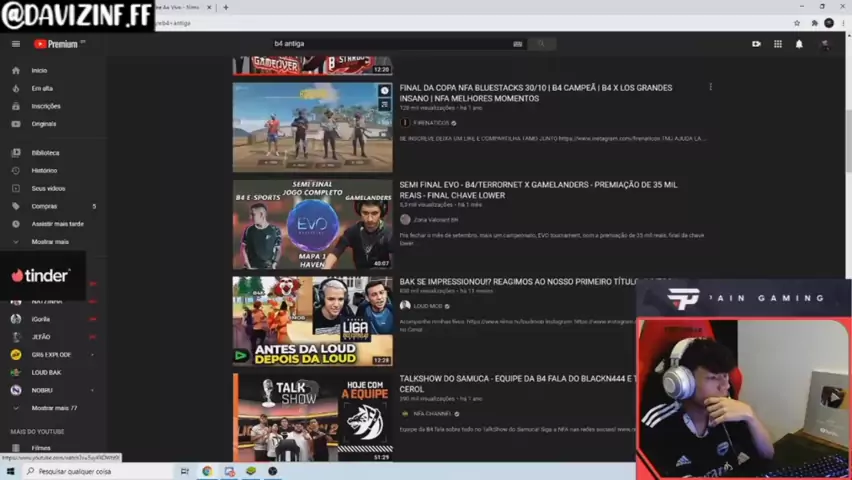
Task: Open the Windows Start menu
Action: pyautogui.click(x=10, y=471)
